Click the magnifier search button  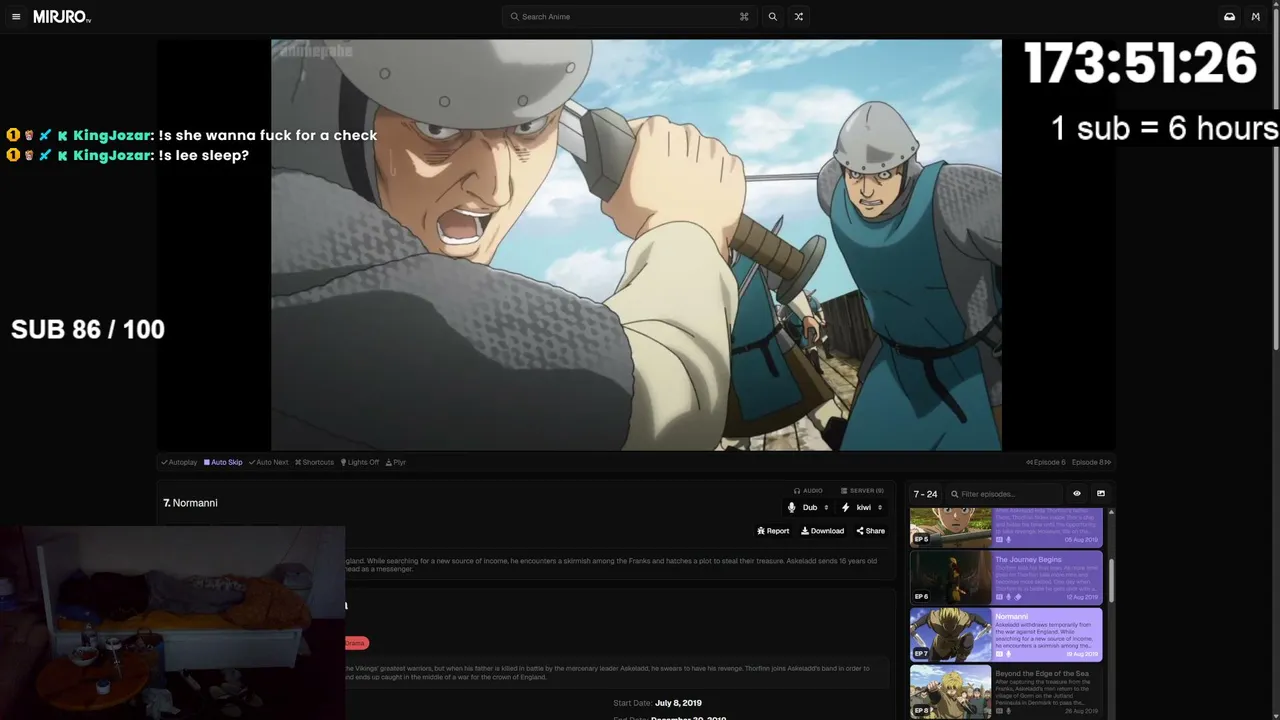pyautogui.click(x=772, y=17)
